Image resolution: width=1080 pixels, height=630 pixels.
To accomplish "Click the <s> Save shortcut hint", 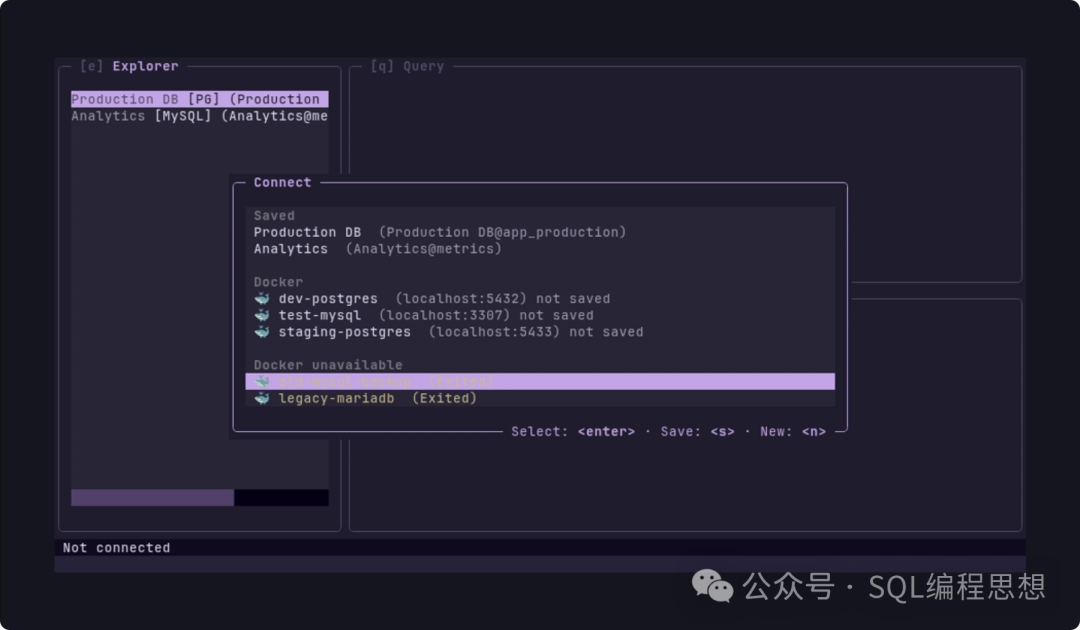I will [722, 432].
